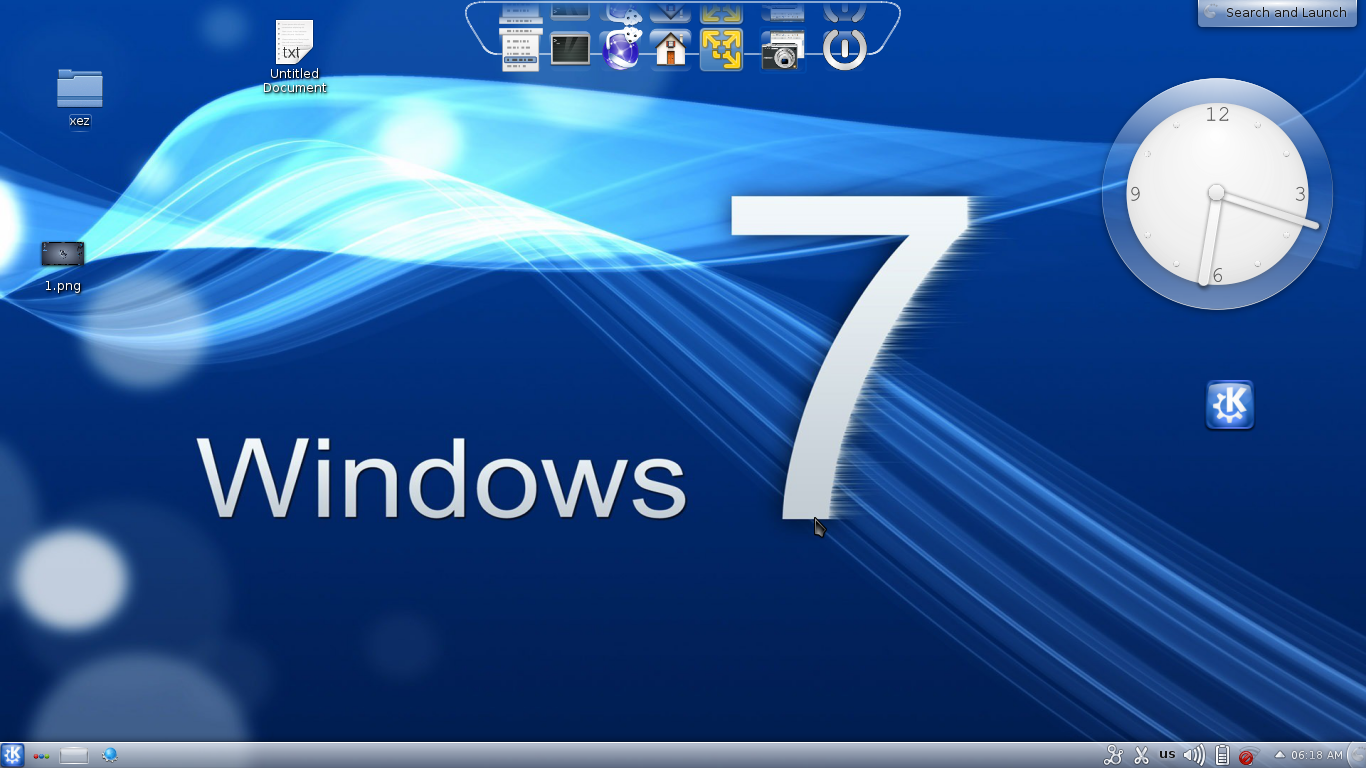This screenshot has height=768, width=1366.
Task: Enable networking via the blocked network tray icon
Action: tap(1246, 756)
